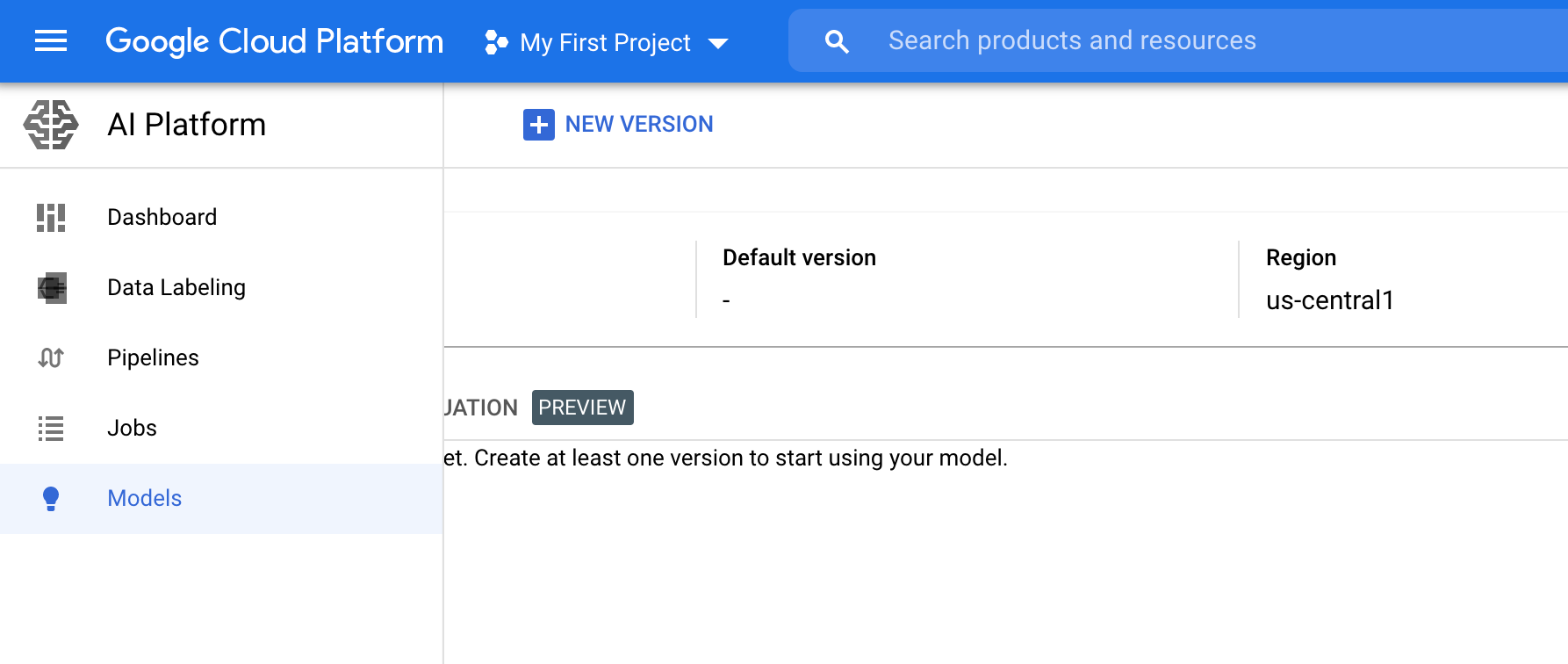The width and height of the screenshot is (1568, 664).
Task: Click the magnifying glass search icon
Action: 837,41
